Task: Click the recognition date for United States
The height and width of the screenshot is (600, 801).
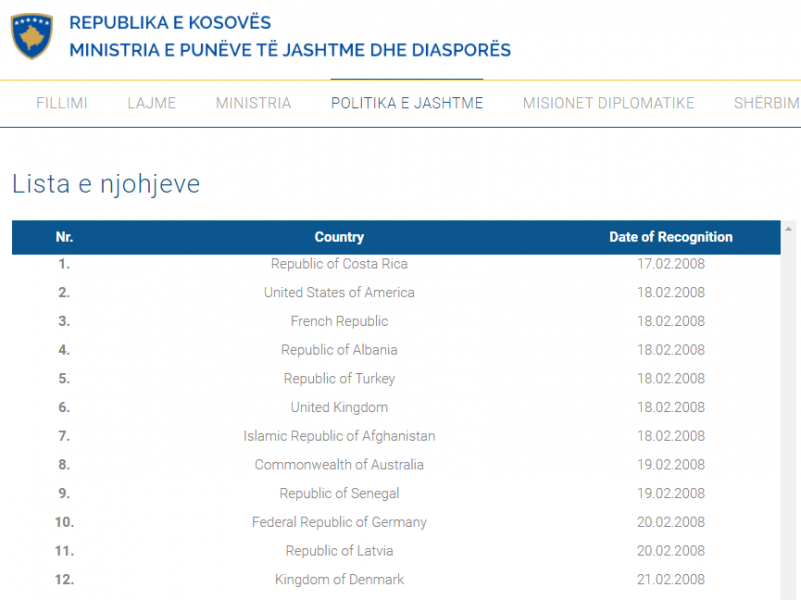Action: point(671,293)
